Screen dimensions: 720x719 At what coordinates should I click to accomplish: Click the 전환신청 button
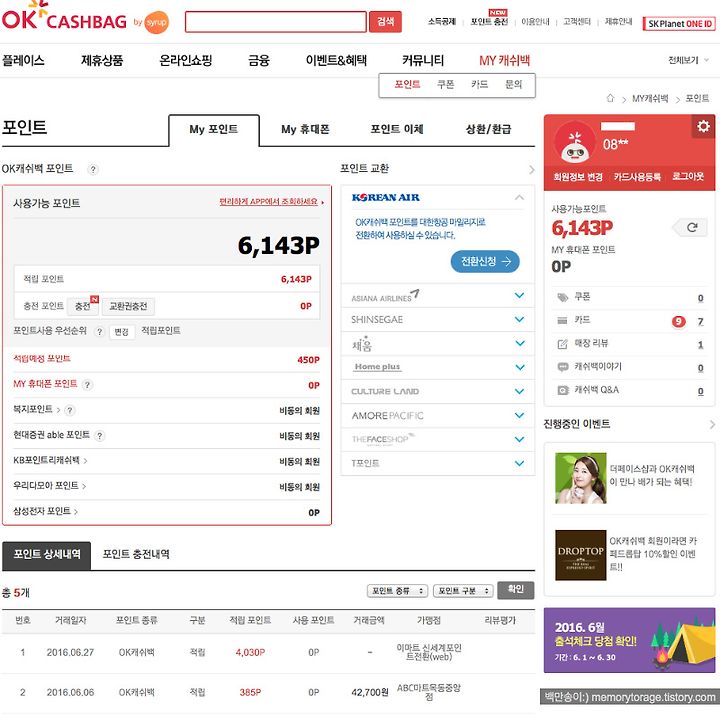[x=485, y=262]
